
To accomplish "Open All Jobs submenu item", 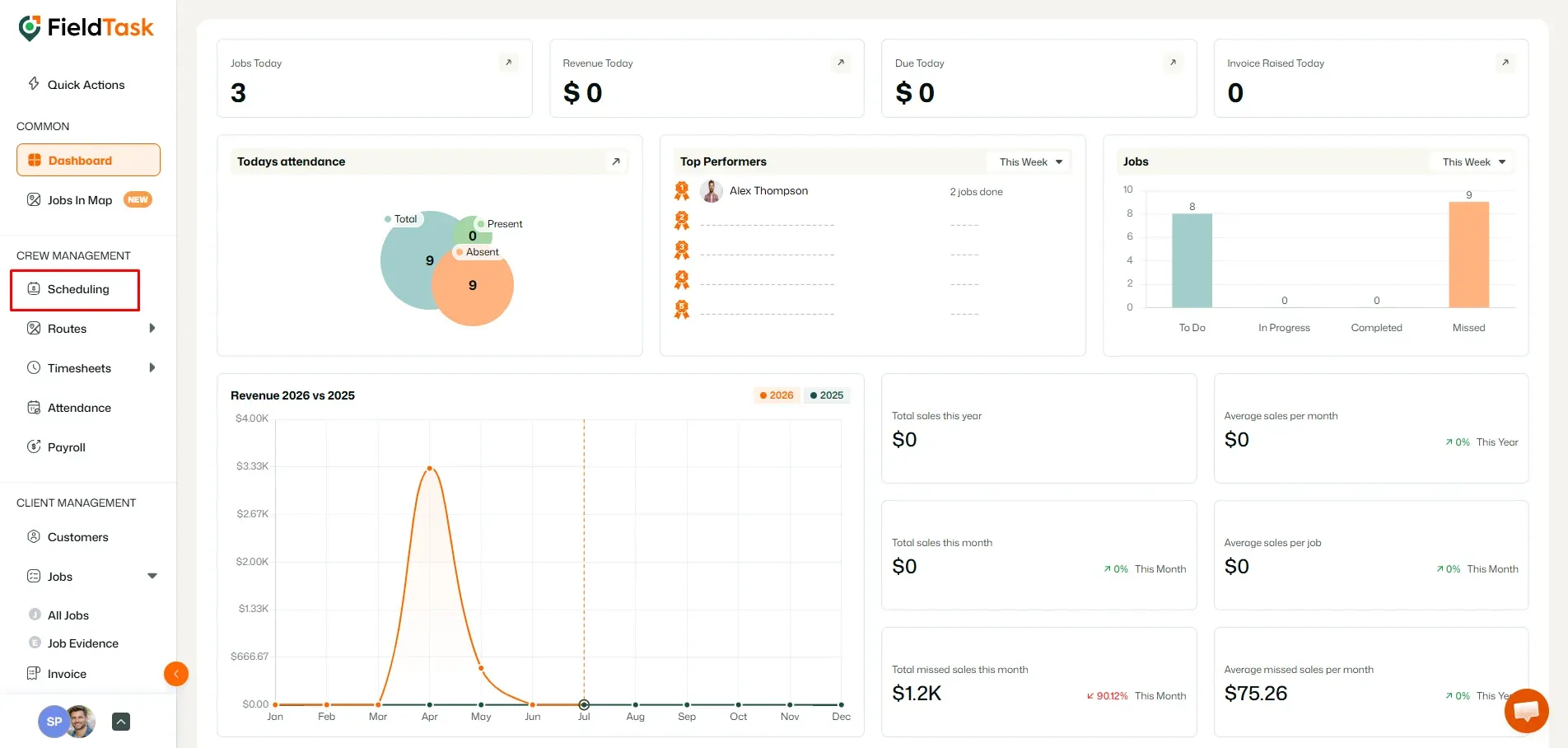I will coord(68,615).
